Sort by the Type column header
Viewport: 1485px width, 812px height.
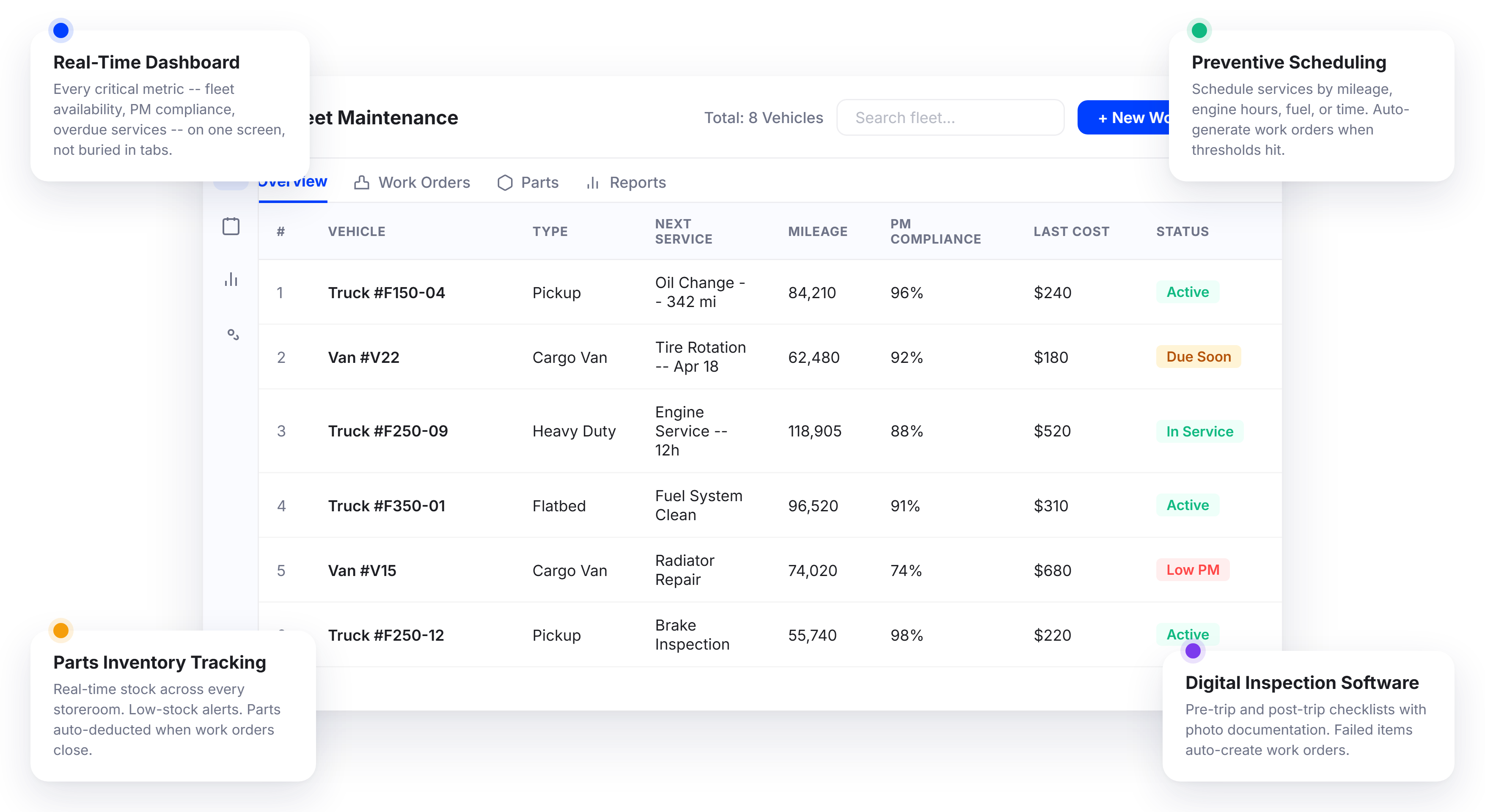[x=550, y=231]
